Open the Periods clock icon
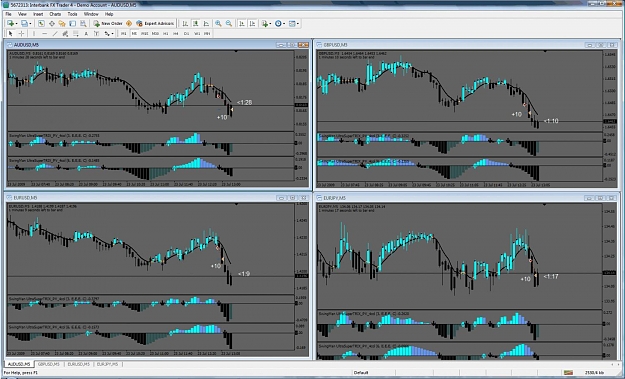This screenshot has width=625, height=379. pos(278,24)
